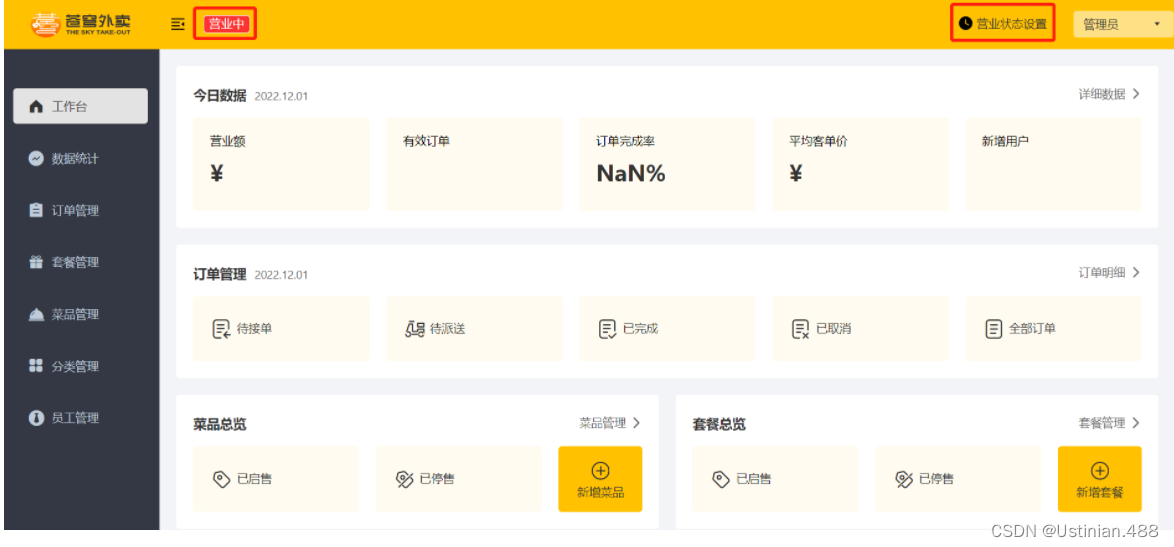Viewport: 1174px width, 547px height.
Task: Click the 新增套餐 button label
Action: (x=1100, y=492)
